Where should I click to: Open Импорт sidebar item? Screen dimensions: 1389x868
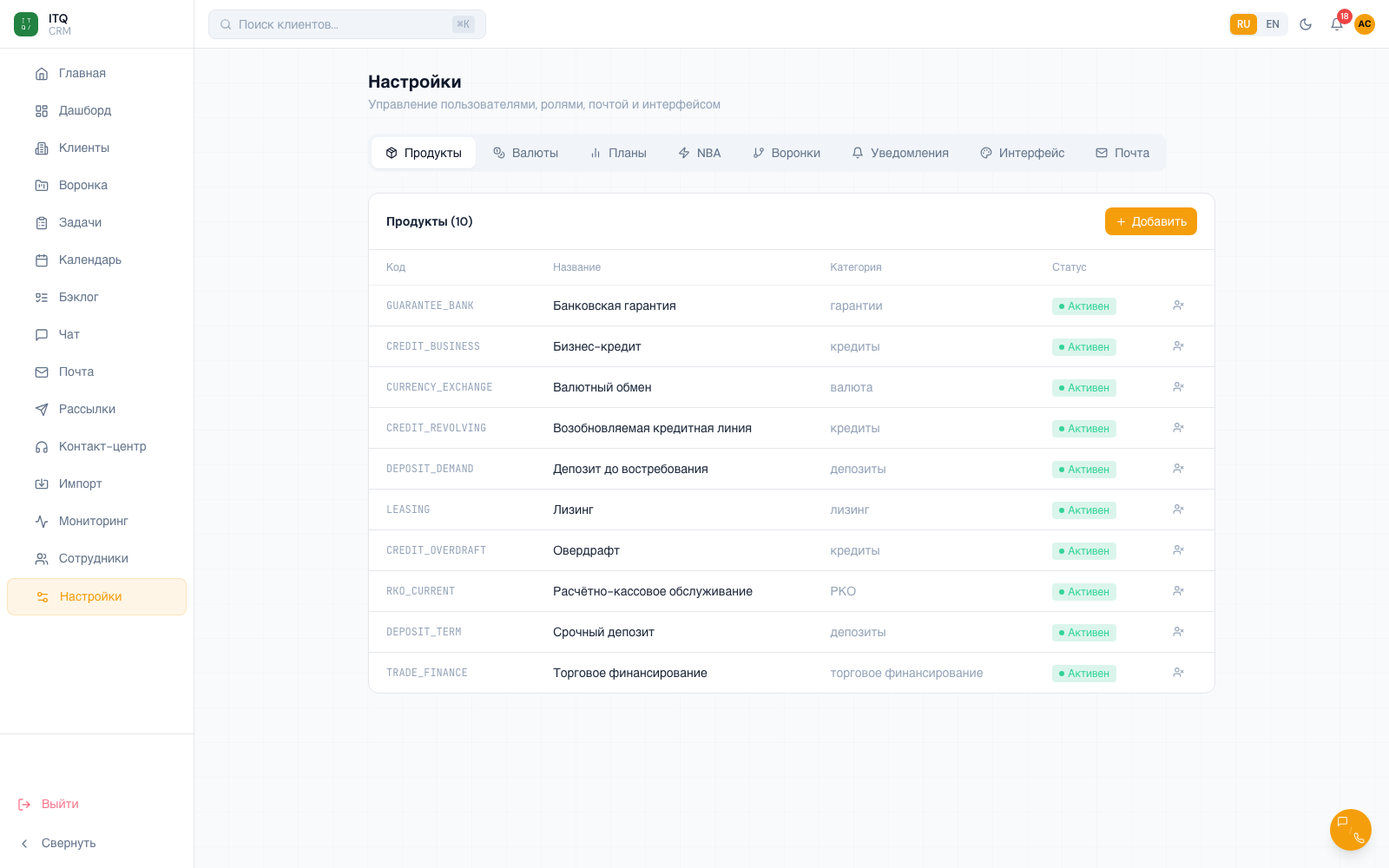96,483
